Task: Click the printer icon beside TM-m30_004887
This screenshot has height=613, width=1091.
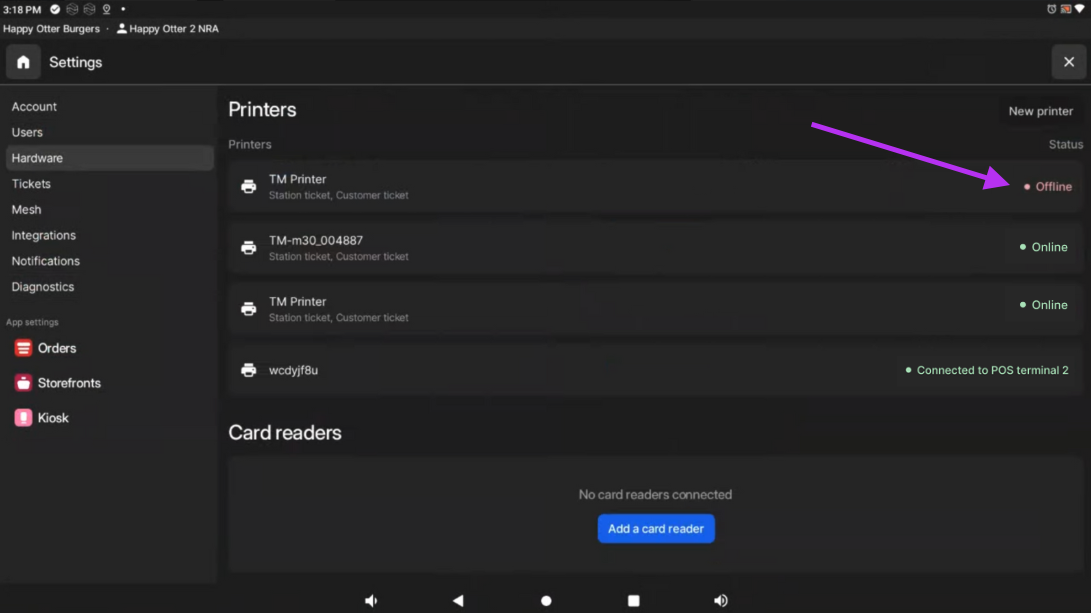Action: click(x=249, y=248)
